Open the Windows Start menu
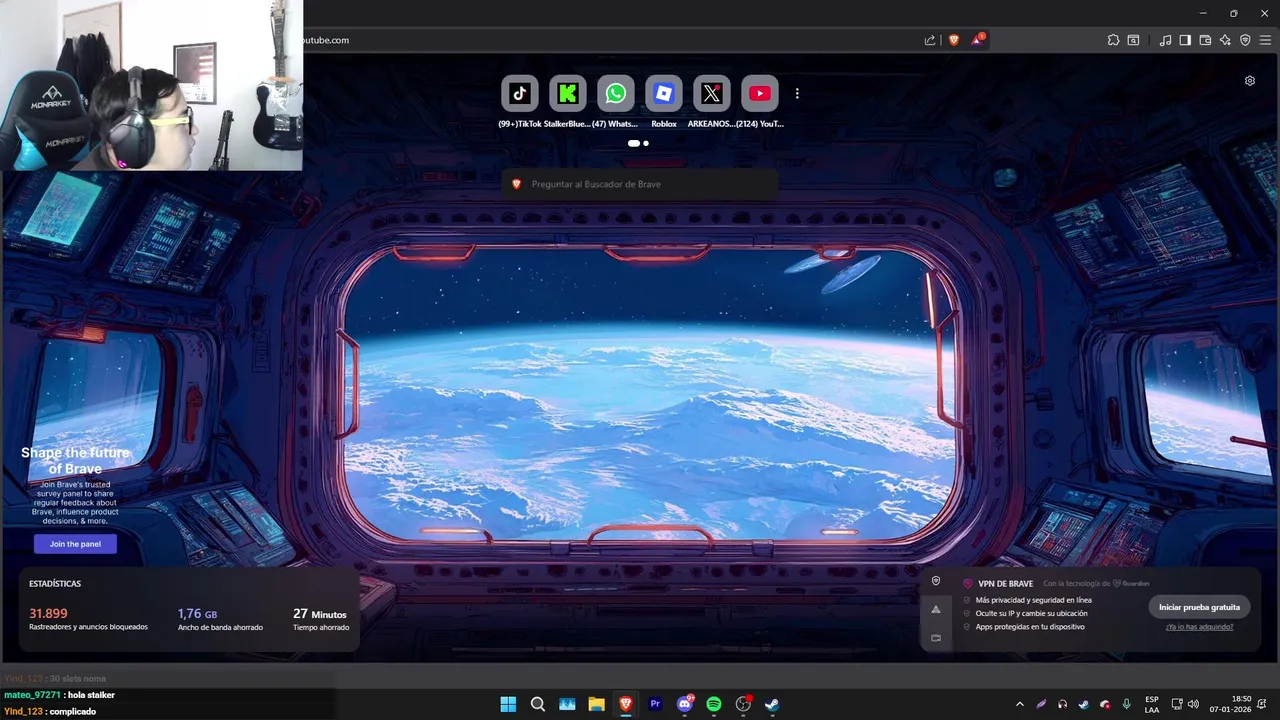1280x720 pixels. (508, 704)
